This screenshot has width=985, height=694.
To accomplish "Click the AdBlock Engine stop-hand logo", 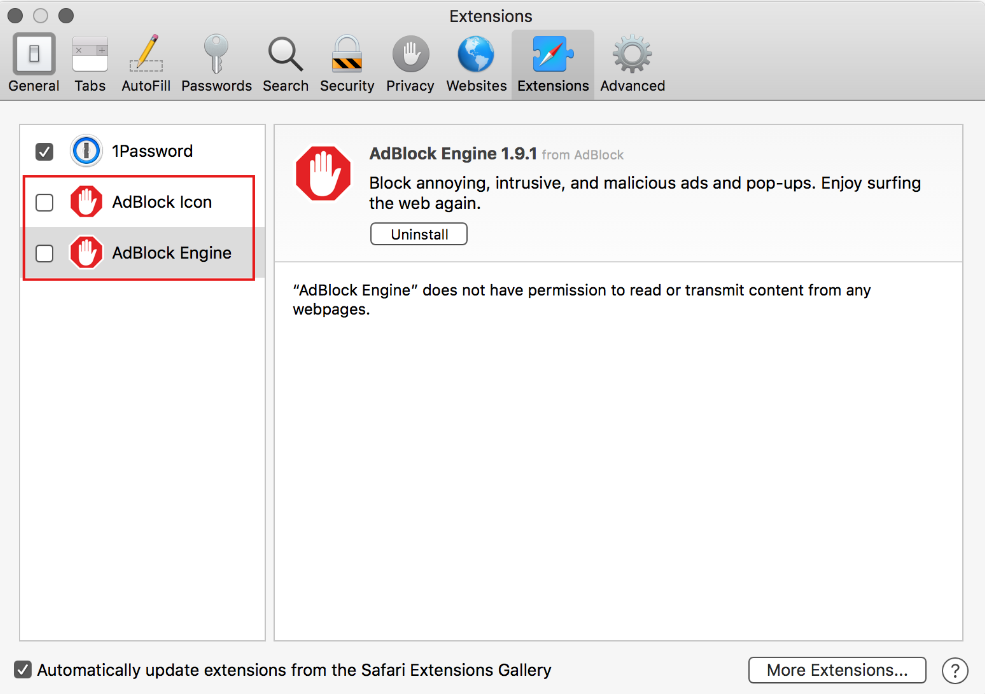I will tap(323, 173).
